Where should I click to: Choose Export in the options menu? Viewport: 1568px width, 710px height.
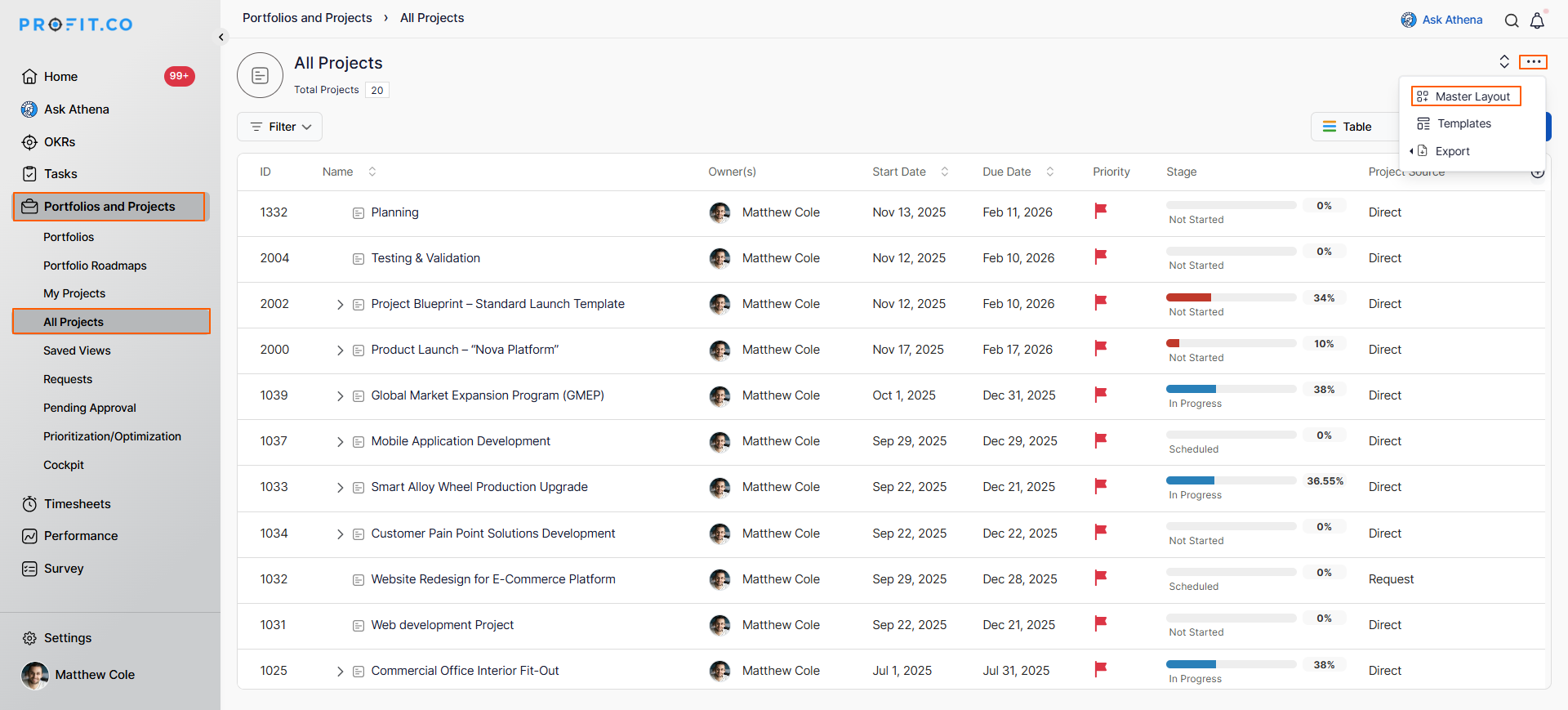tap(1451, 151)
